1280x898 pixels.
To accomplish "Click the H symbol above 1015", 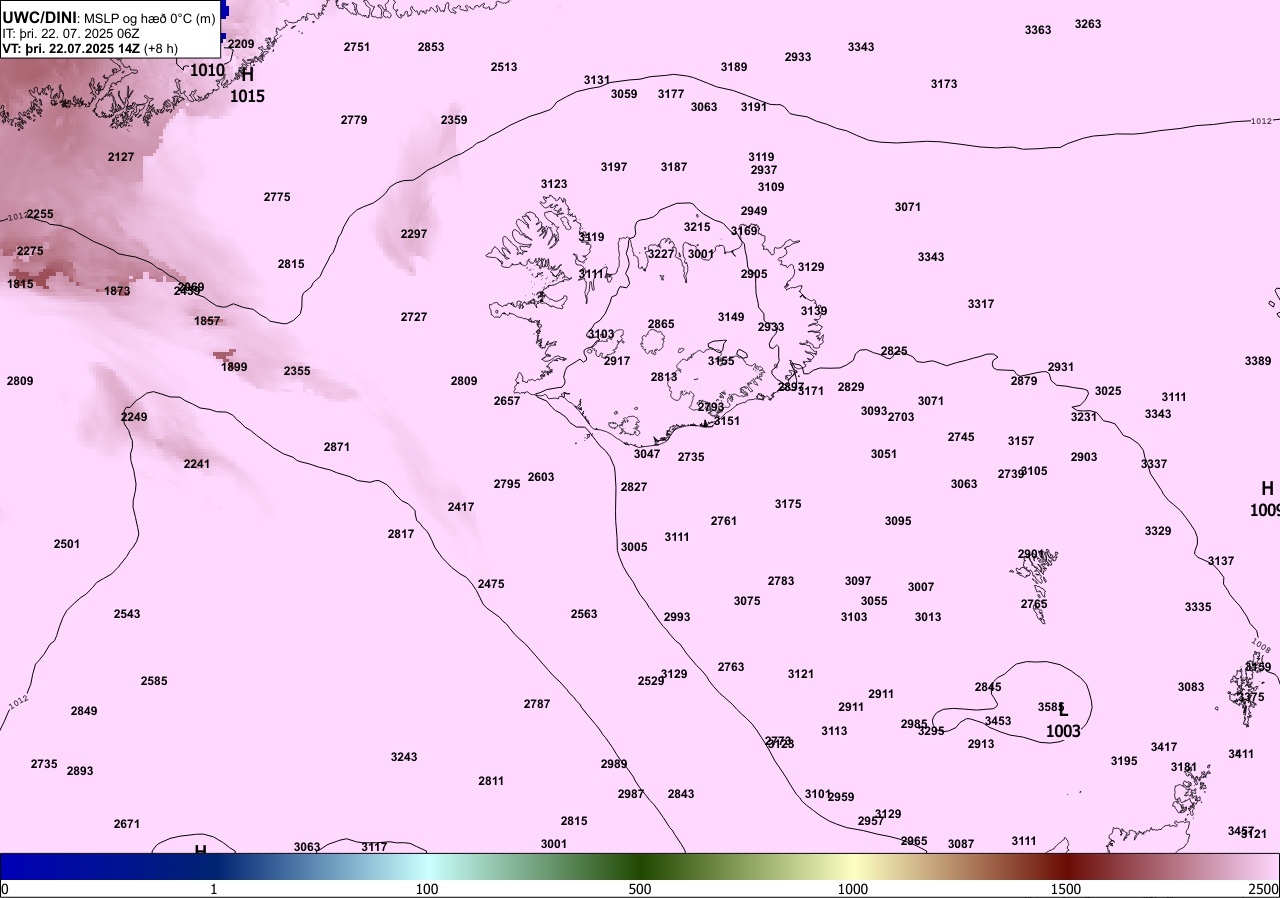I will pos(247,75).
